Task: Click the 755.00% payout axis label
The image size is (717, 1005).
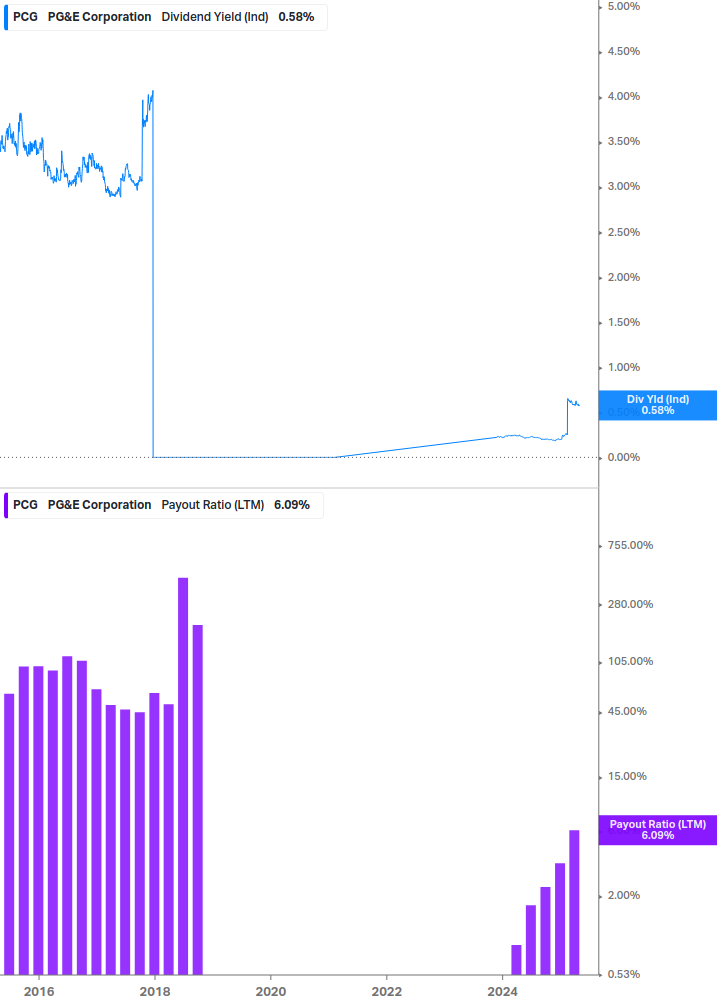Action: pyautogui.click(x=630, y=545)
